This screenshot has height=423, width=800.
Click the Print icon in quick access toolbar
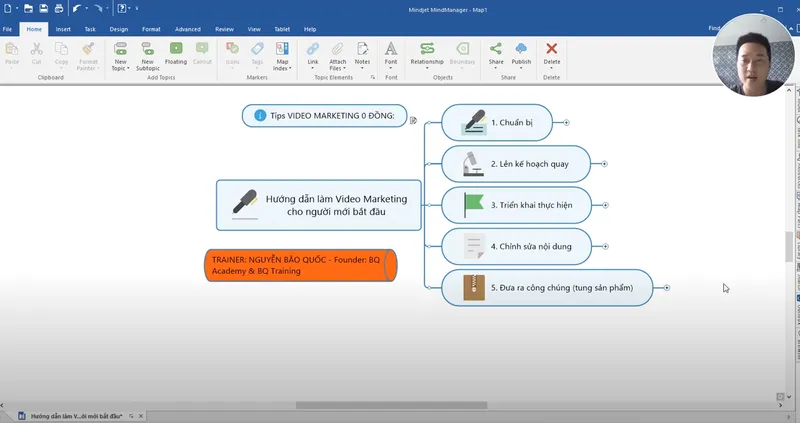59,8
